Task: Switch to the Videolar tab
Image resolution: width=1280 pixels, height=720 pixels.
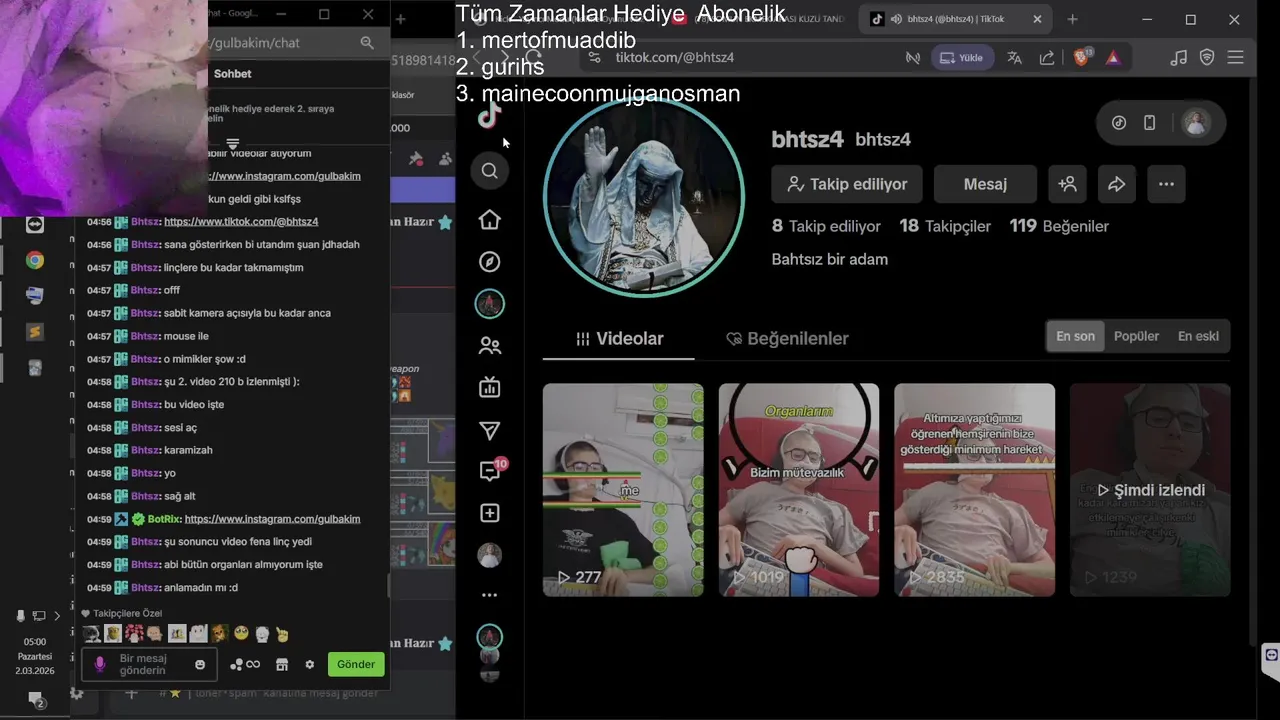Action: tap(619, 339)
